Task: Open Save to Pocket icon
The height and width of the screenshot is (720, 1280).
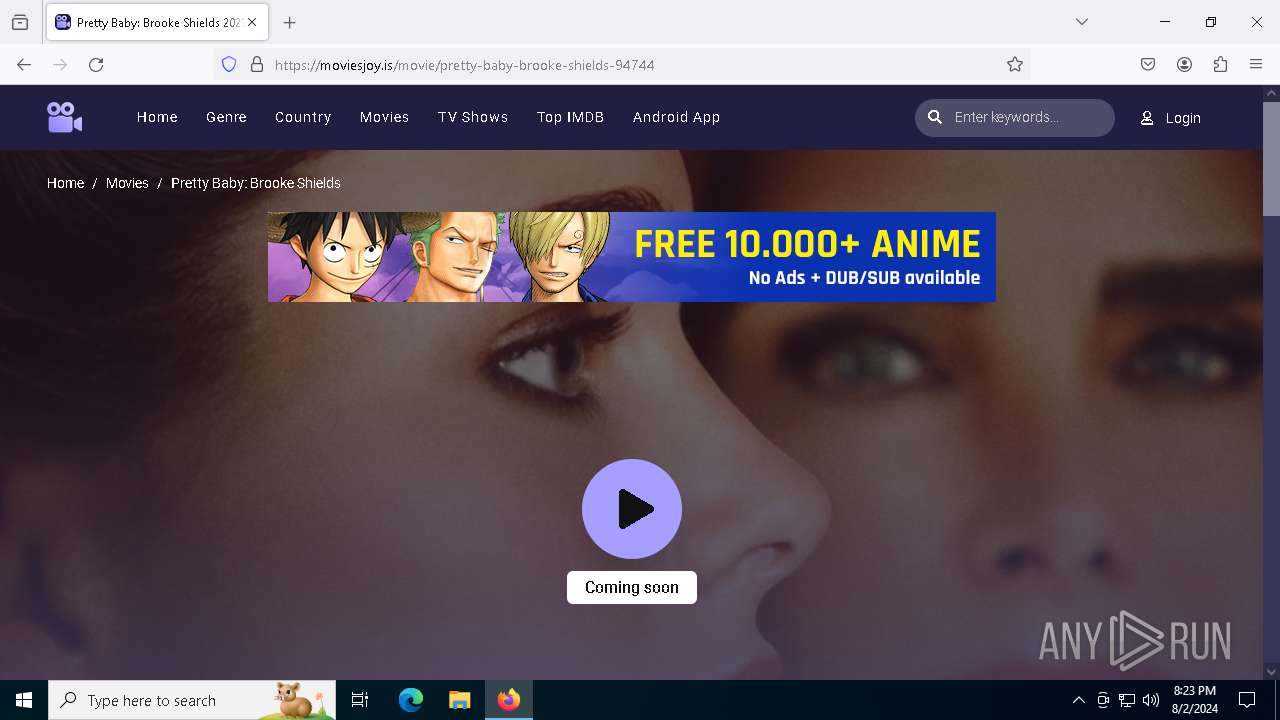Action: pyautogui.click(x=1148, y=64)
